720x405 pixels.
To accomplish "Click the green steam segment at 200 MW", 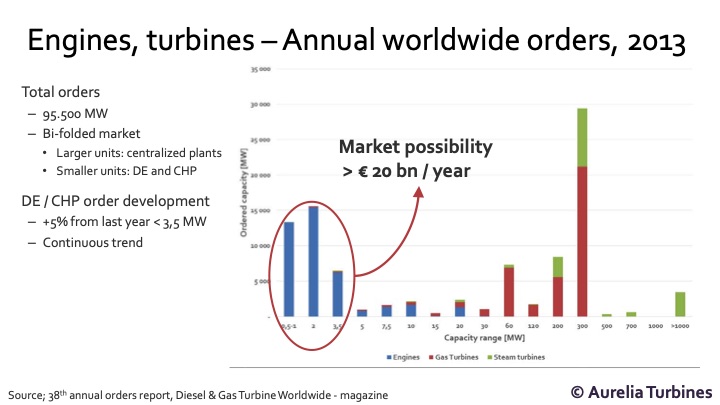I will pos(557,267).
